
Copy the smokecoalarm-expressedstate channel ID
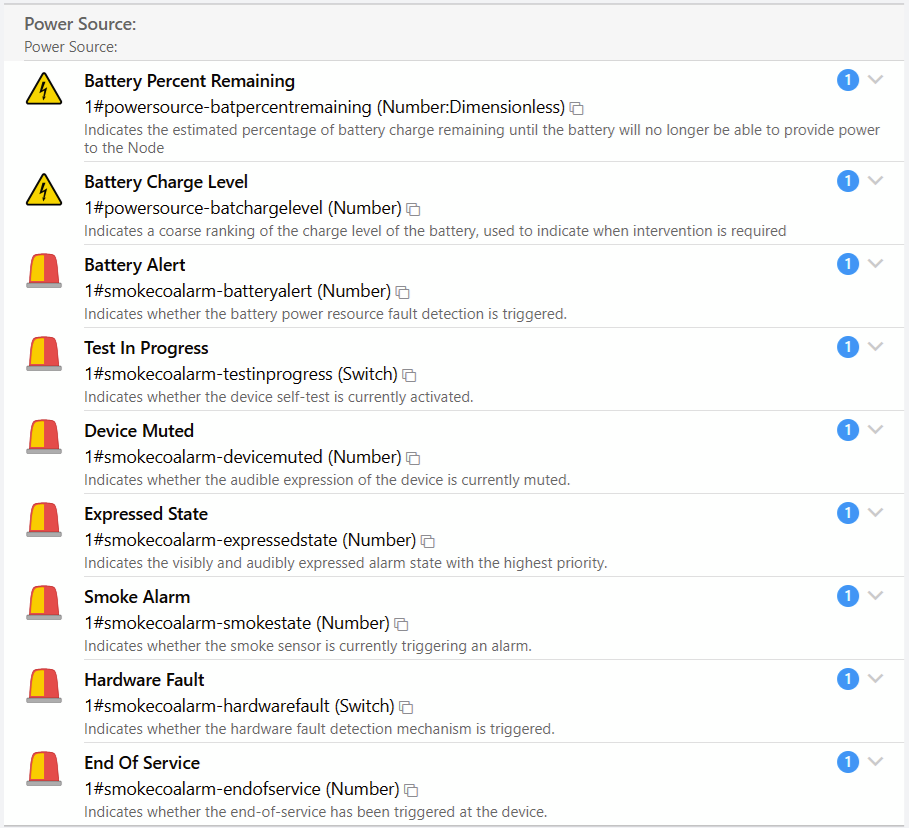click(x=427, y=541)
